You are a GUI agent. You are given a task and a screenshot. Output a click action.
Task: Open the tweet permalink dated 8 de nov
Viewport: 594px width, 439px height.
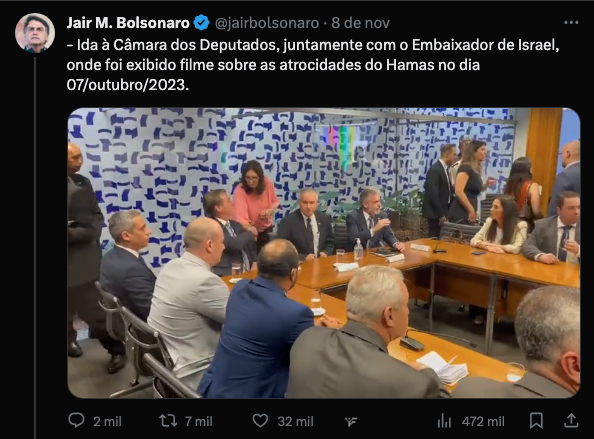coord(361,23)
